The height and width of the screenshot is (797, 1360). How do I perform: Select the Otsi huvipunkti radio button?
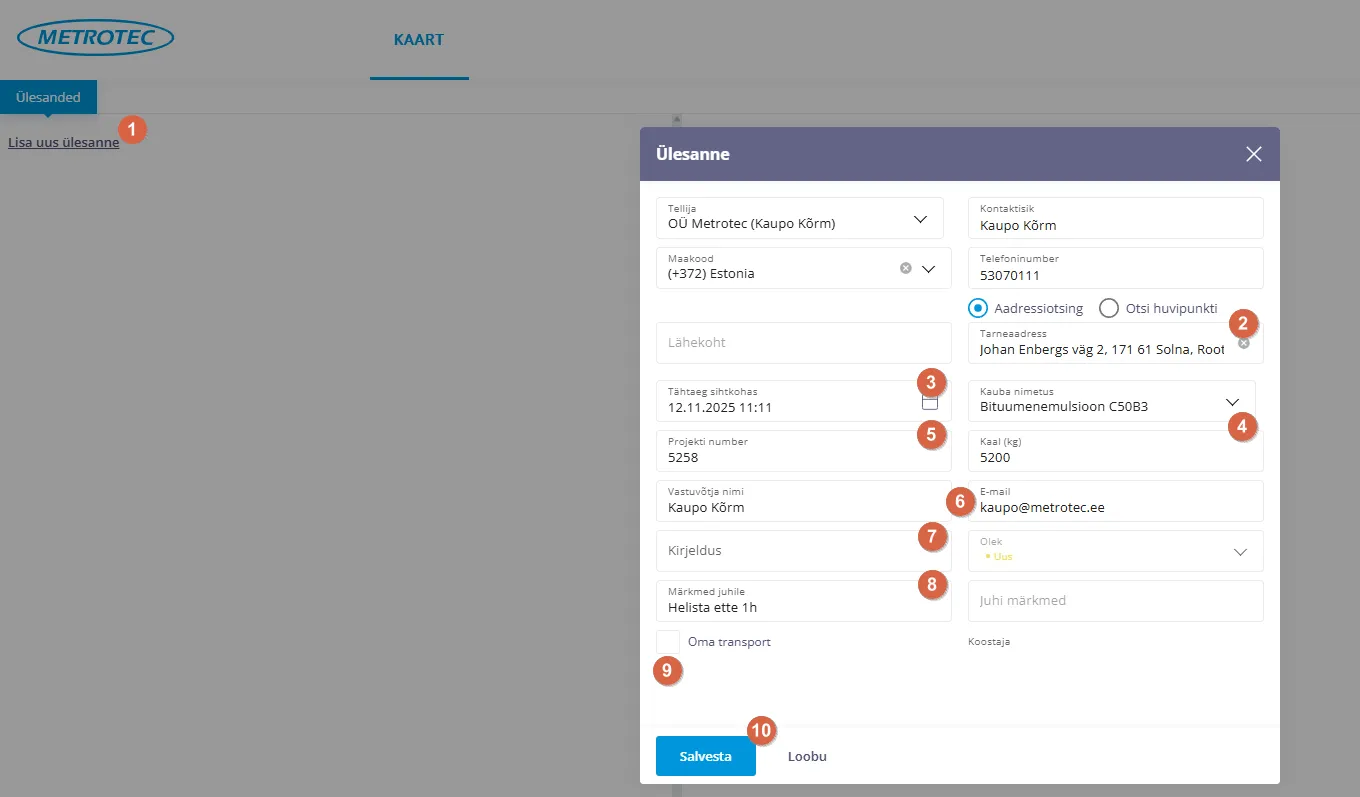(x=1108, y=308)
